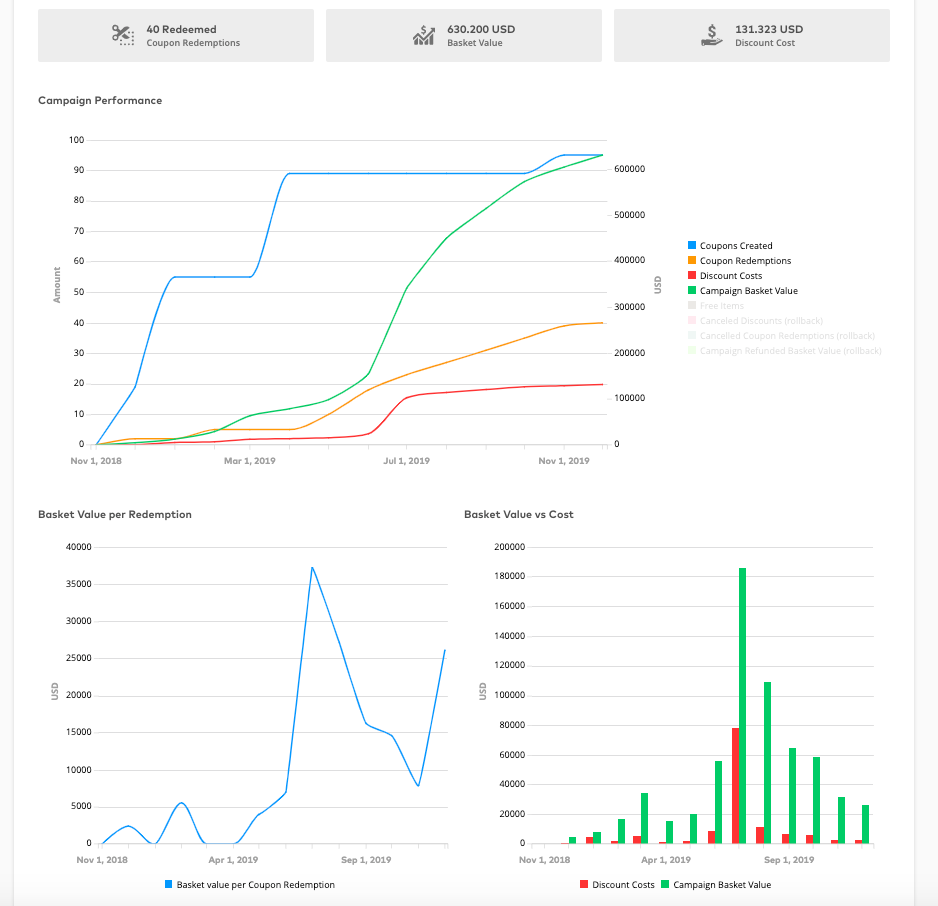The width and height of the screenshot is (938, 906).
Task: Click the 200000 label on bar chart axis
Action: (x=510, y=547)
